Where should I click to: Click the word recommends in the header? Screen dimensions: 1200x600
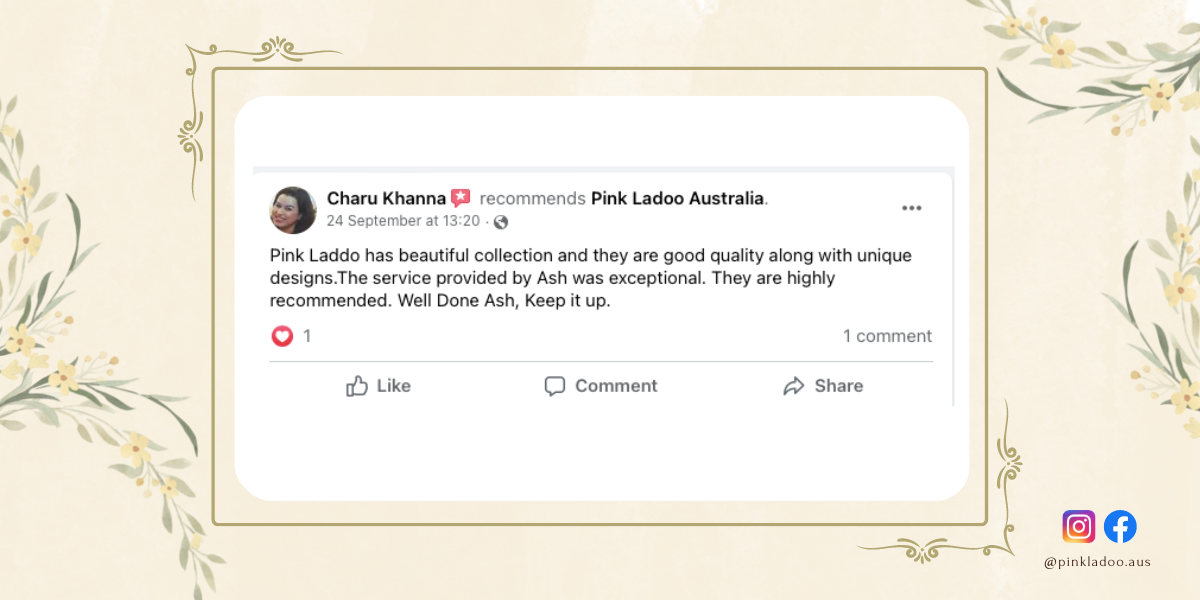(532, 198)
